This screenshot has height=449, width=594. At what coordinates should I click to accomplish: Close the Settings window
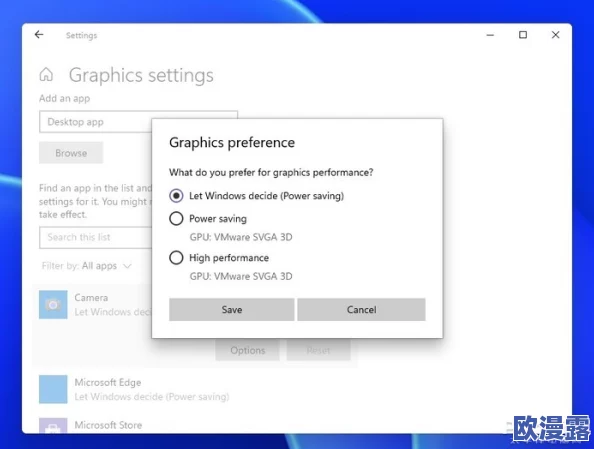pos(555,35)
